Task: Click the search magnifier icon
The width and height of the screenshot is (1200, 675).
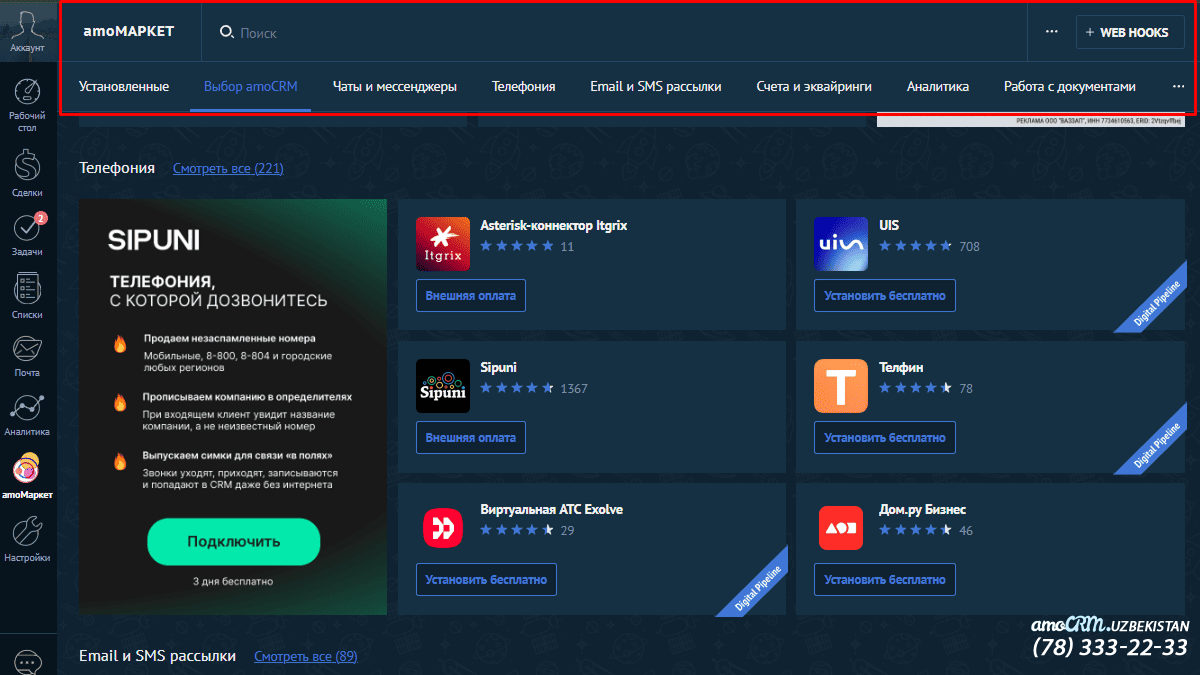Action: point(226,32)
